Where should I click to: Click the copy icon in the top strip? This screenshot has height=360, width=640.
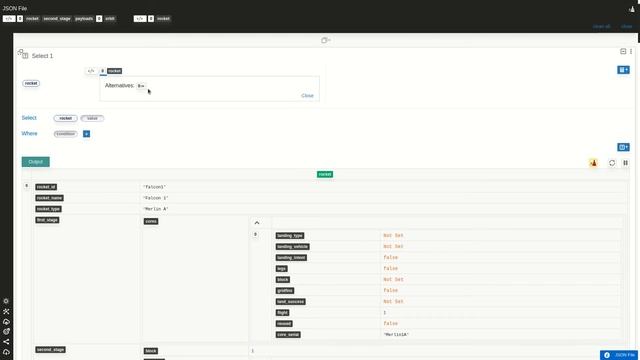coord(325,40)
